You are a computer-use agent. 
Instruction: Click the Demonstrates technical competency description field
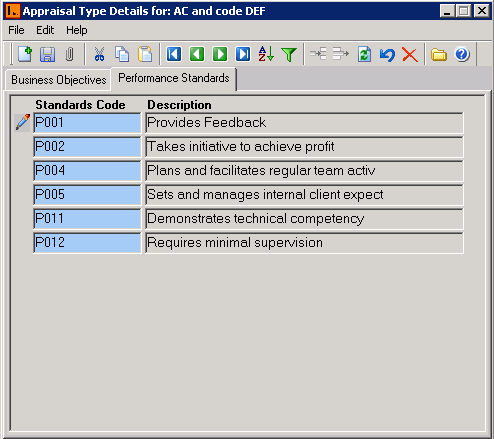click(304, 219)
